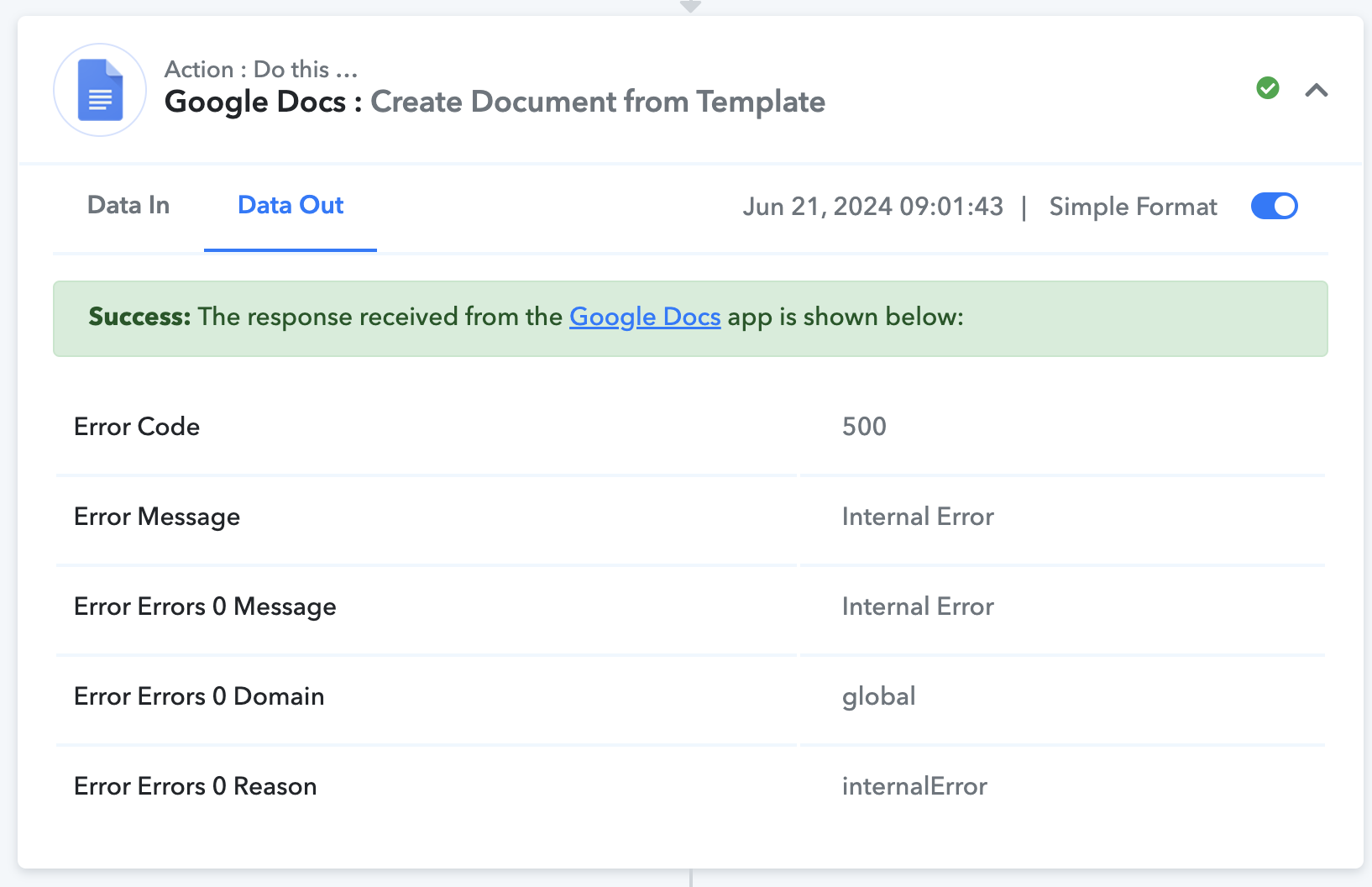Select the Data Out tab
The width and height of the screenshot is (1372, 887).
point(291,205)
